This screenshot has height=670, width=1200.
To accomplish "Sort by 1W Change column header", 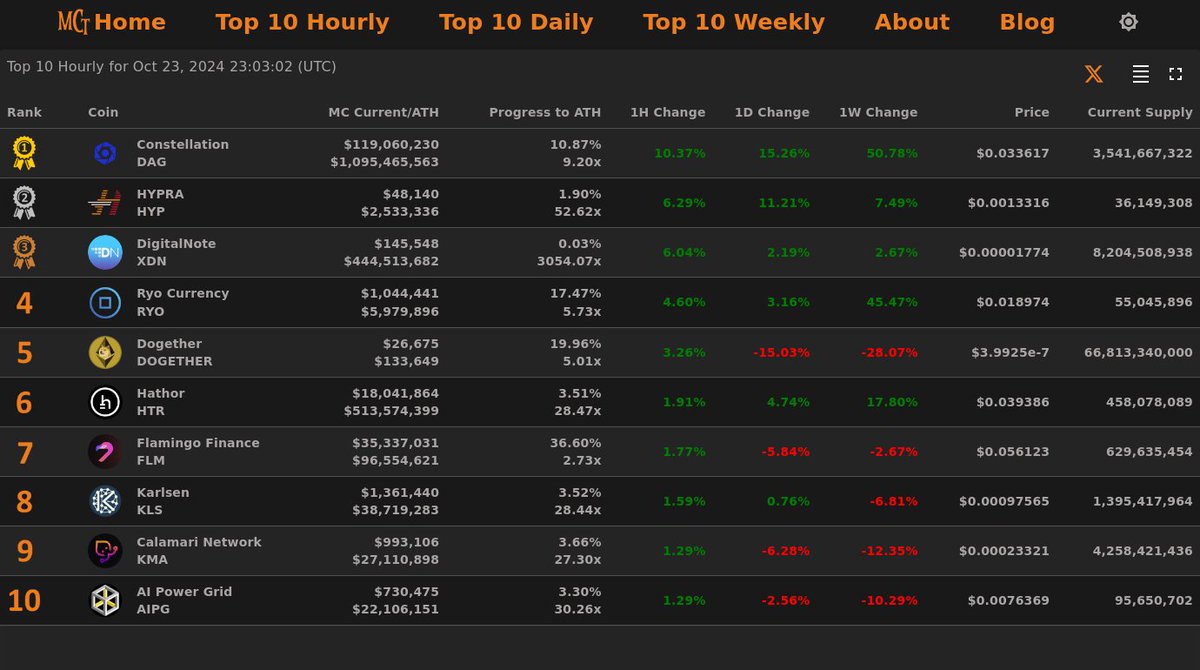I will tap(878, 113).
